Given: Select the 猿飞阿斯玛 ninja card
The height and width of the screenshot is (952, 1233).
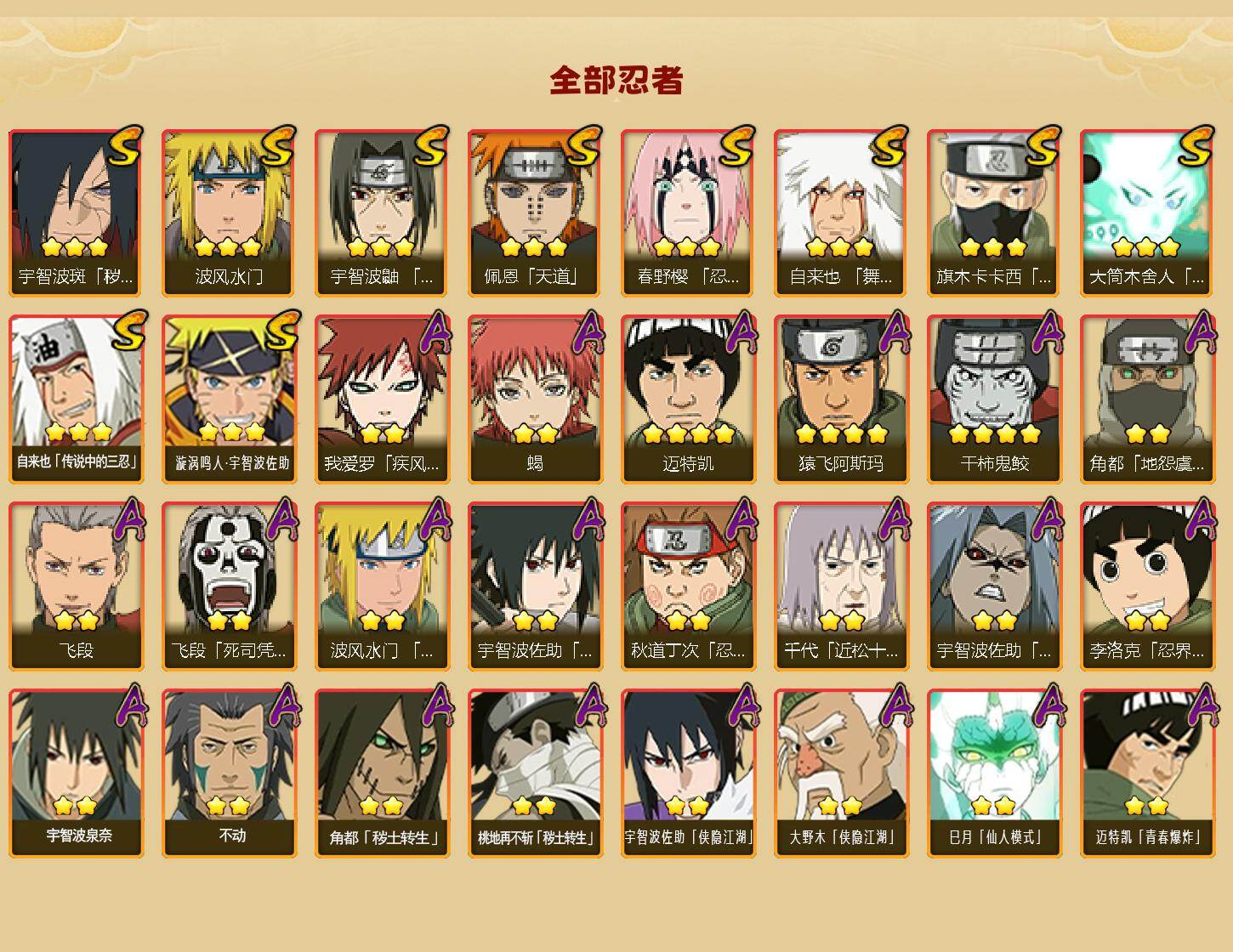Looking at the screenshot, I should (x=841, y=399).
